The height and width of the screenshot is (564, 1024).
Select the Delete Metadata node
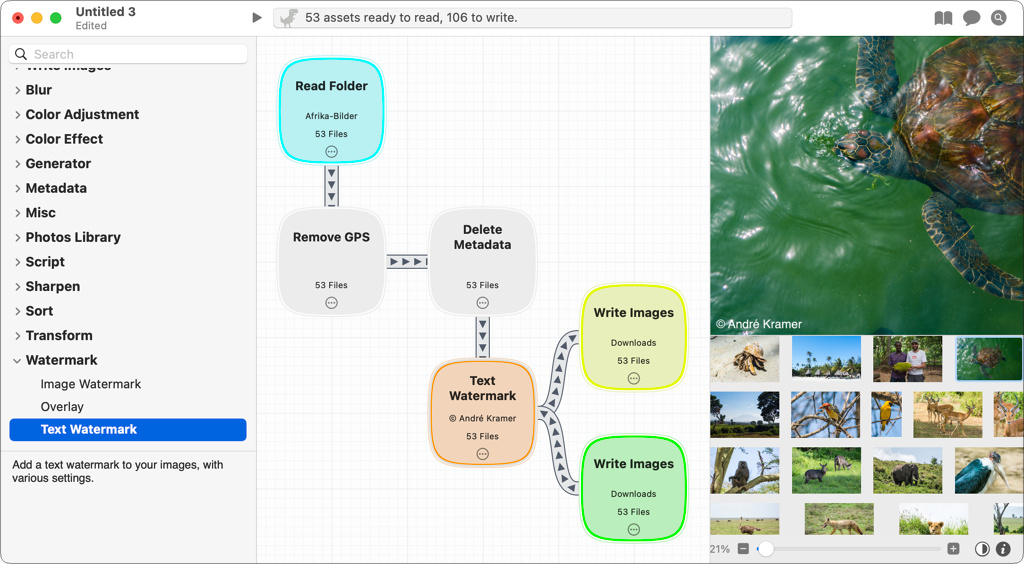click(483, 262)
